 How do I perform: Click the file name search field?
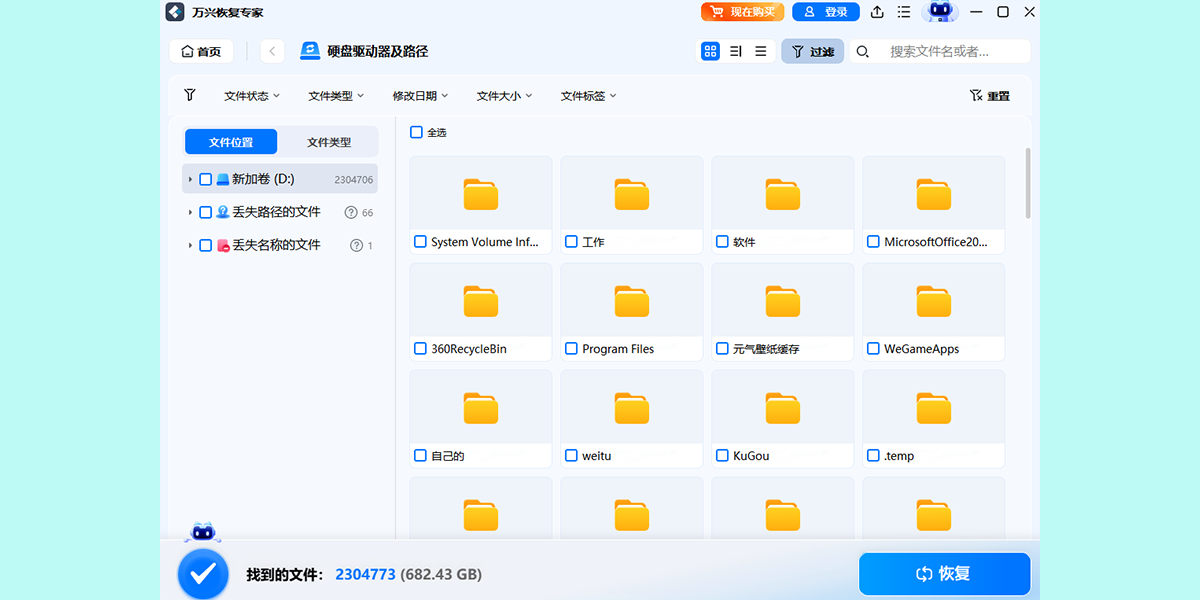point(950,50)
